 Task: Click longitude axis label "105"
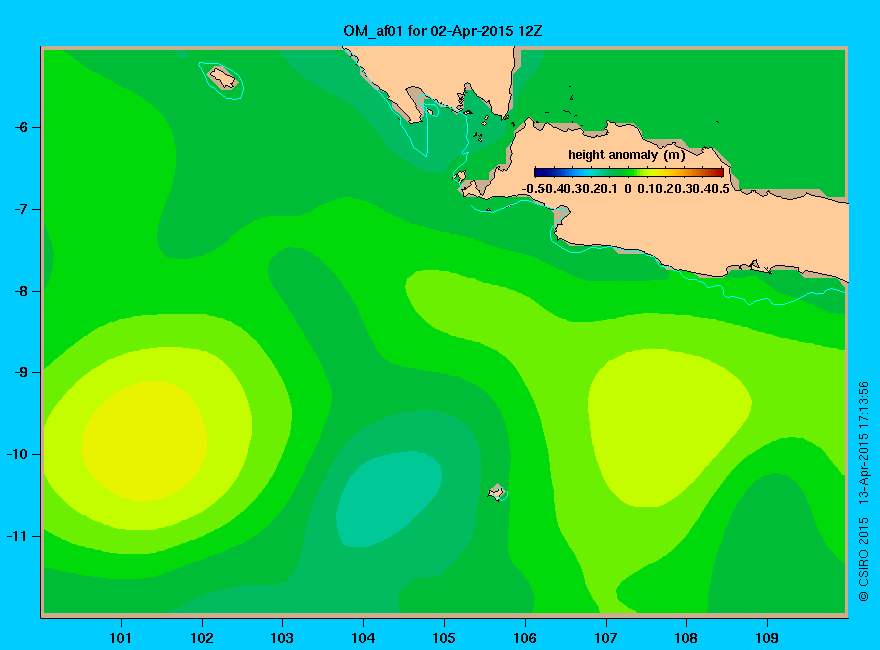[x=444, y=638]
